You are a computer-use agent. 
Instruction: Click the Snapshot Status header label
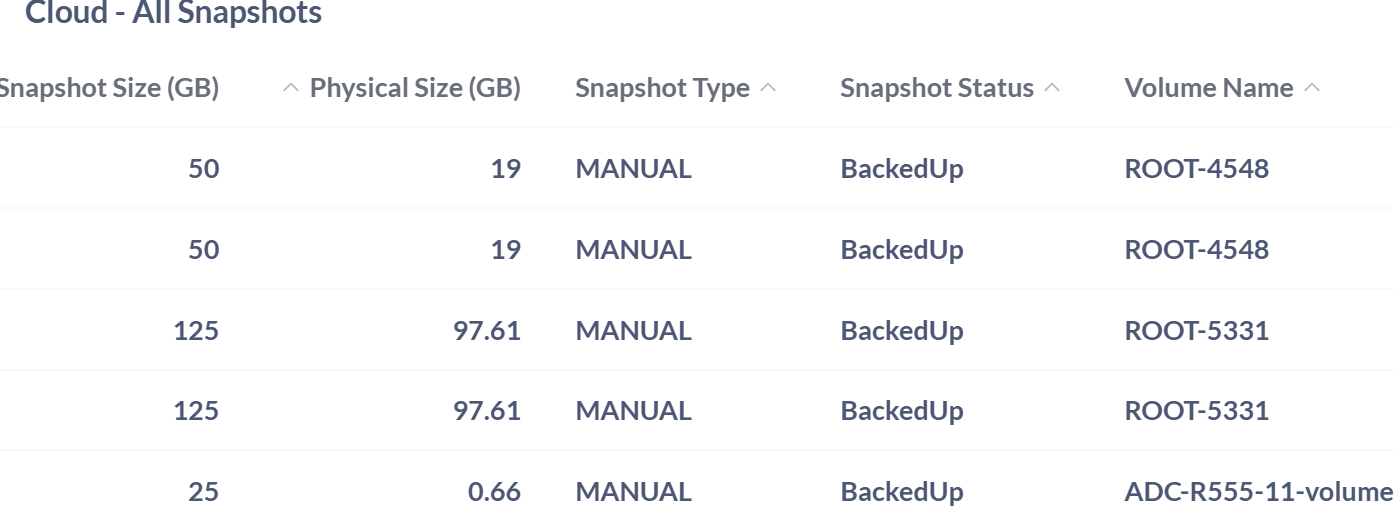tap(937, 88)
